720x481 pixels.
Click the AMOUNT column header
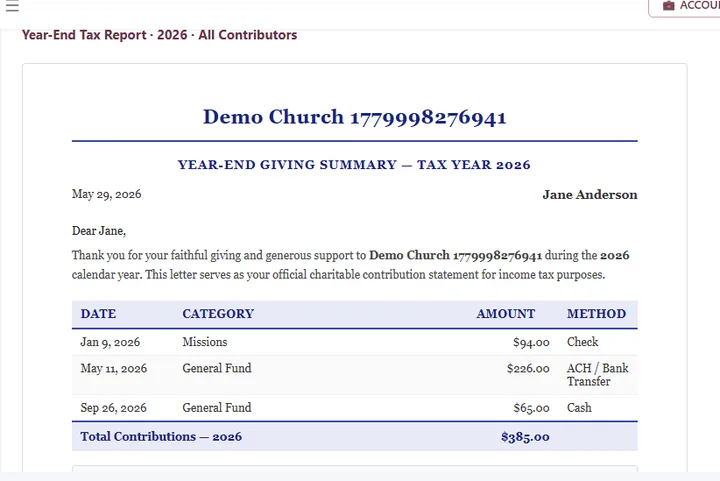click(x=506, y=313)
